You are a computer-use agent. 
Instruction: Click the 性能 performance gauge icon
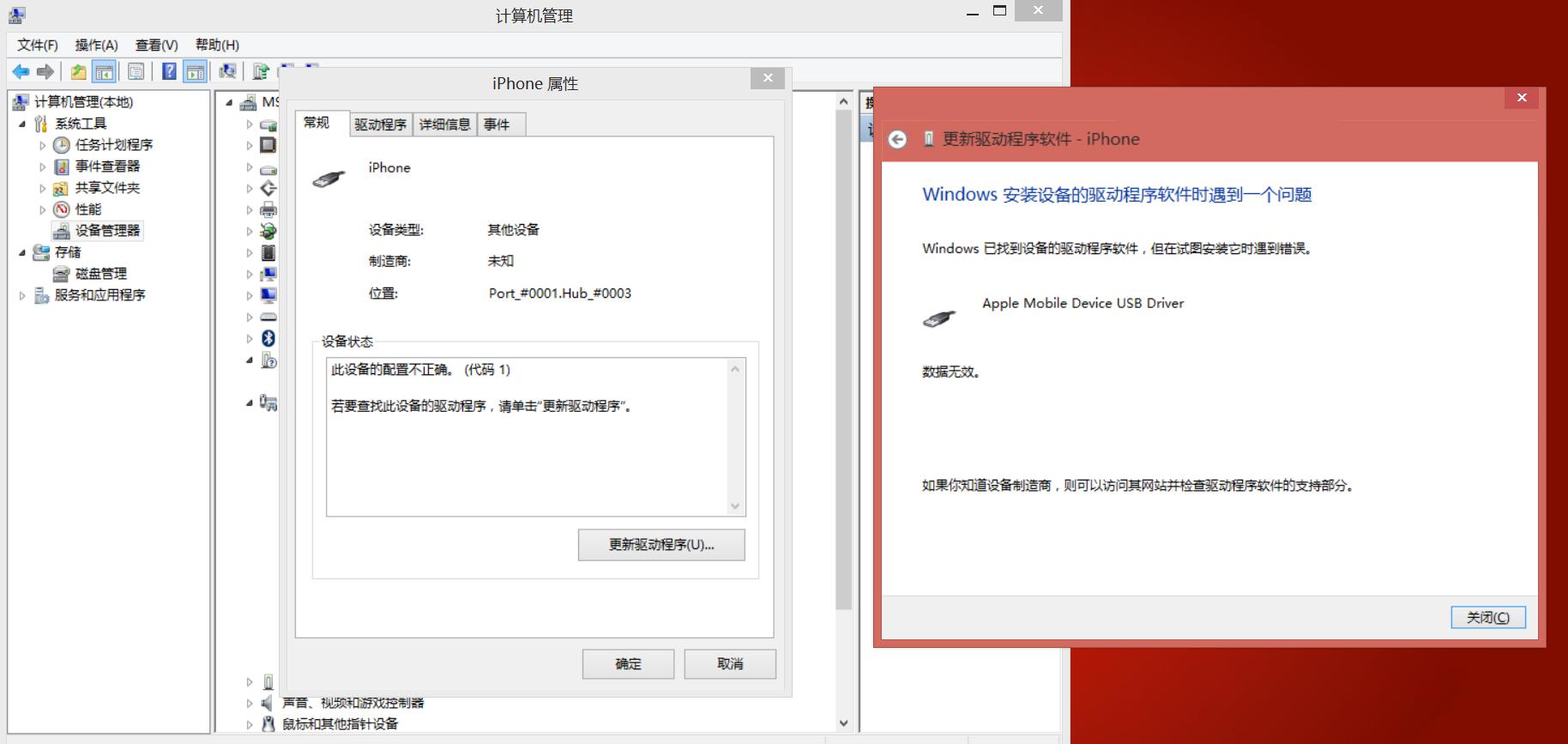tap(62, 209)
